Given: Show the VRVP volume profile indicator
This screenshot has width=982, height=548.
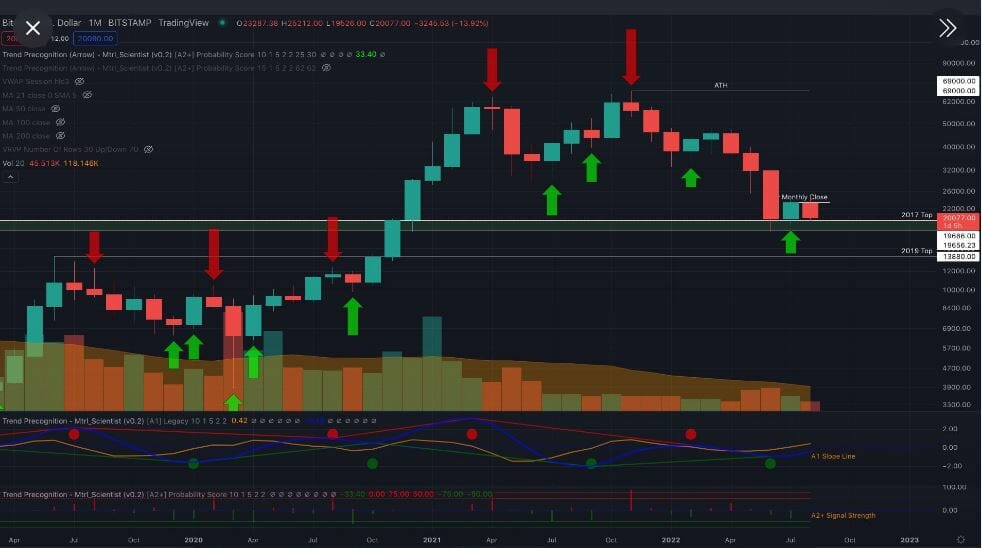Looking at the screenshot, I should (x=148, y=149).
